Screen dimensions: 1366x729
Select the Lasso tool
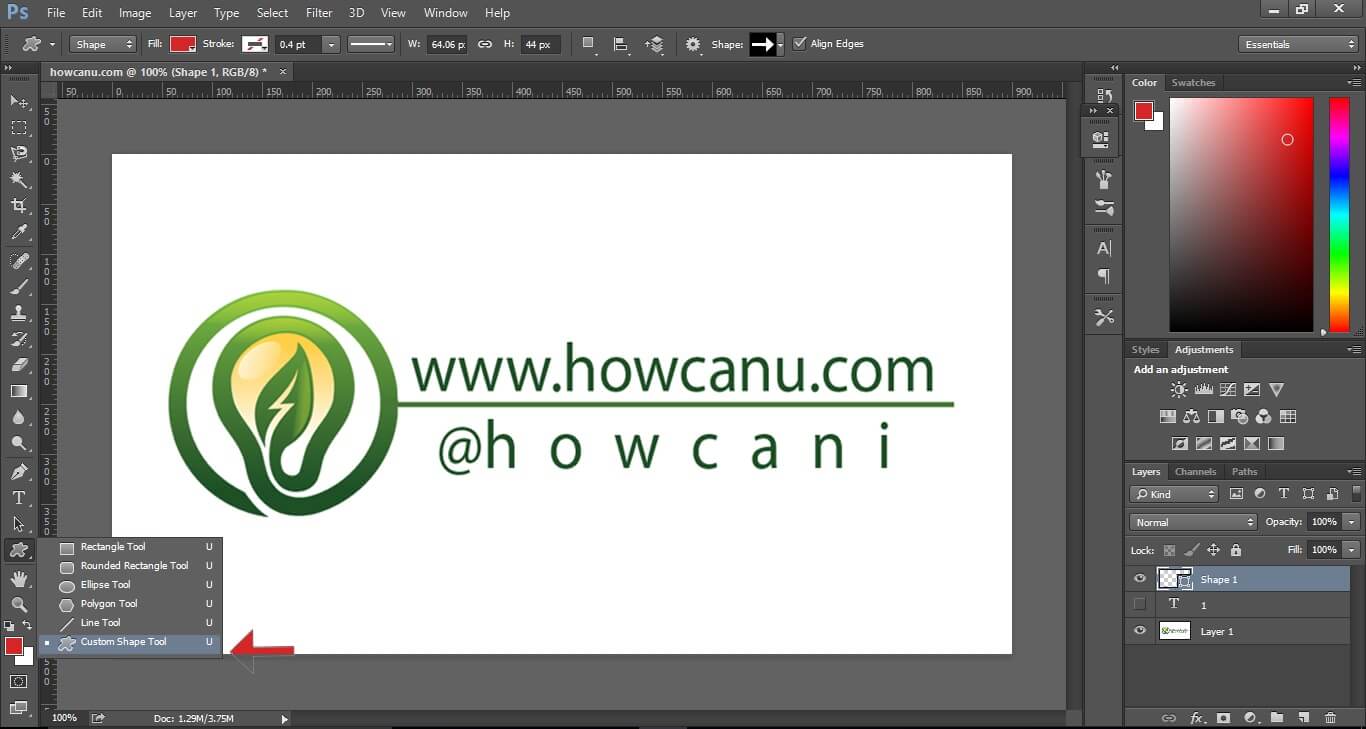[x=19, y=154]
